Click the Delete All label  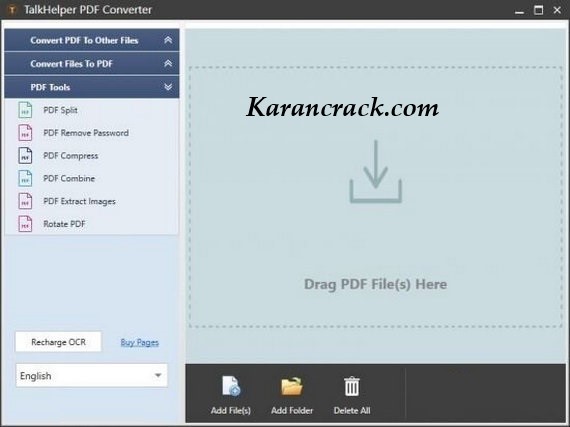coord(352,411)
